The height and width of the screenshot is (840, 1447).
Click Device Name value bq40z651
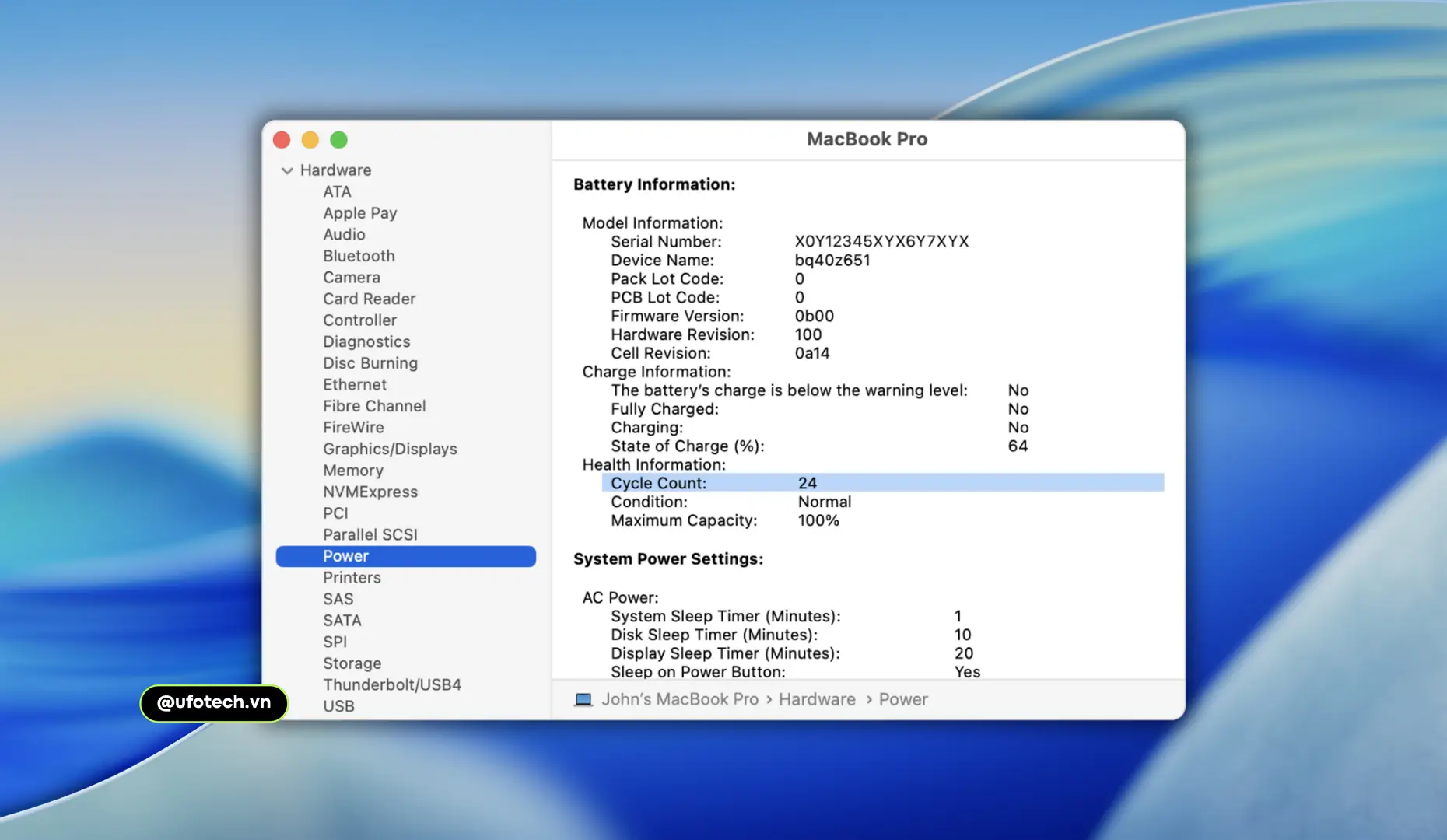pyautogui.click(x=832, y=261)
